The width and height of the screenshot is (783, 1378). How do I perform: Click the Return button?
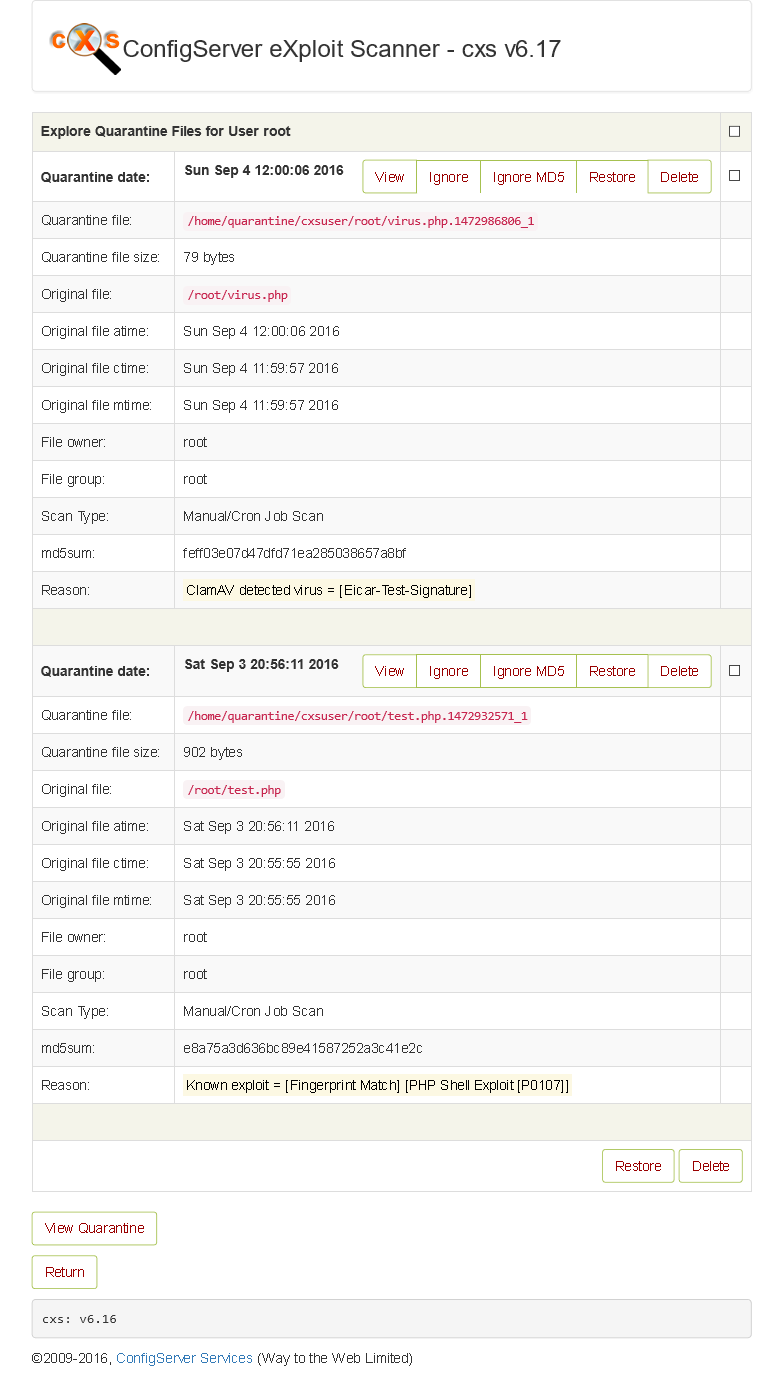click(x=64, y=1272)
